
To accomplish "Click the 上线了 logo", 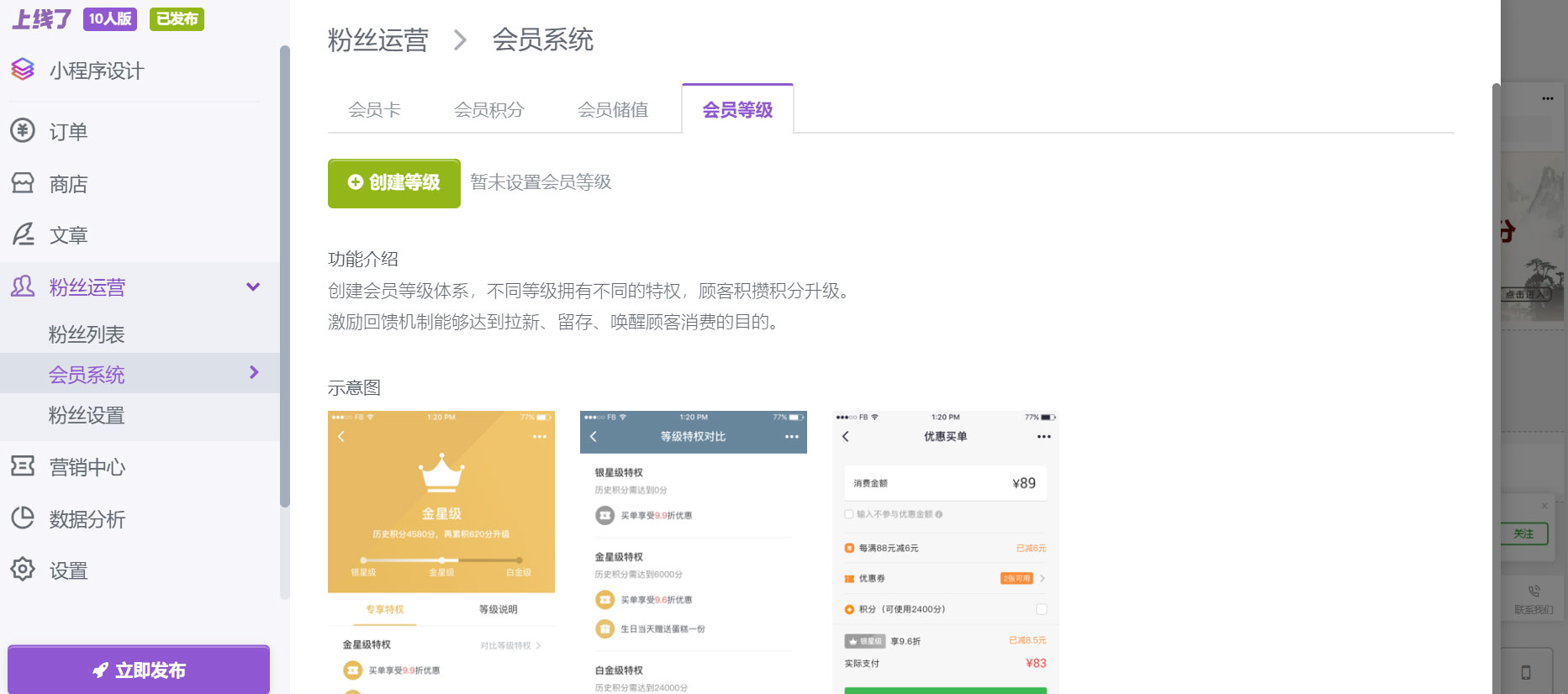I will pyautogui.click(x=42, y=18).
